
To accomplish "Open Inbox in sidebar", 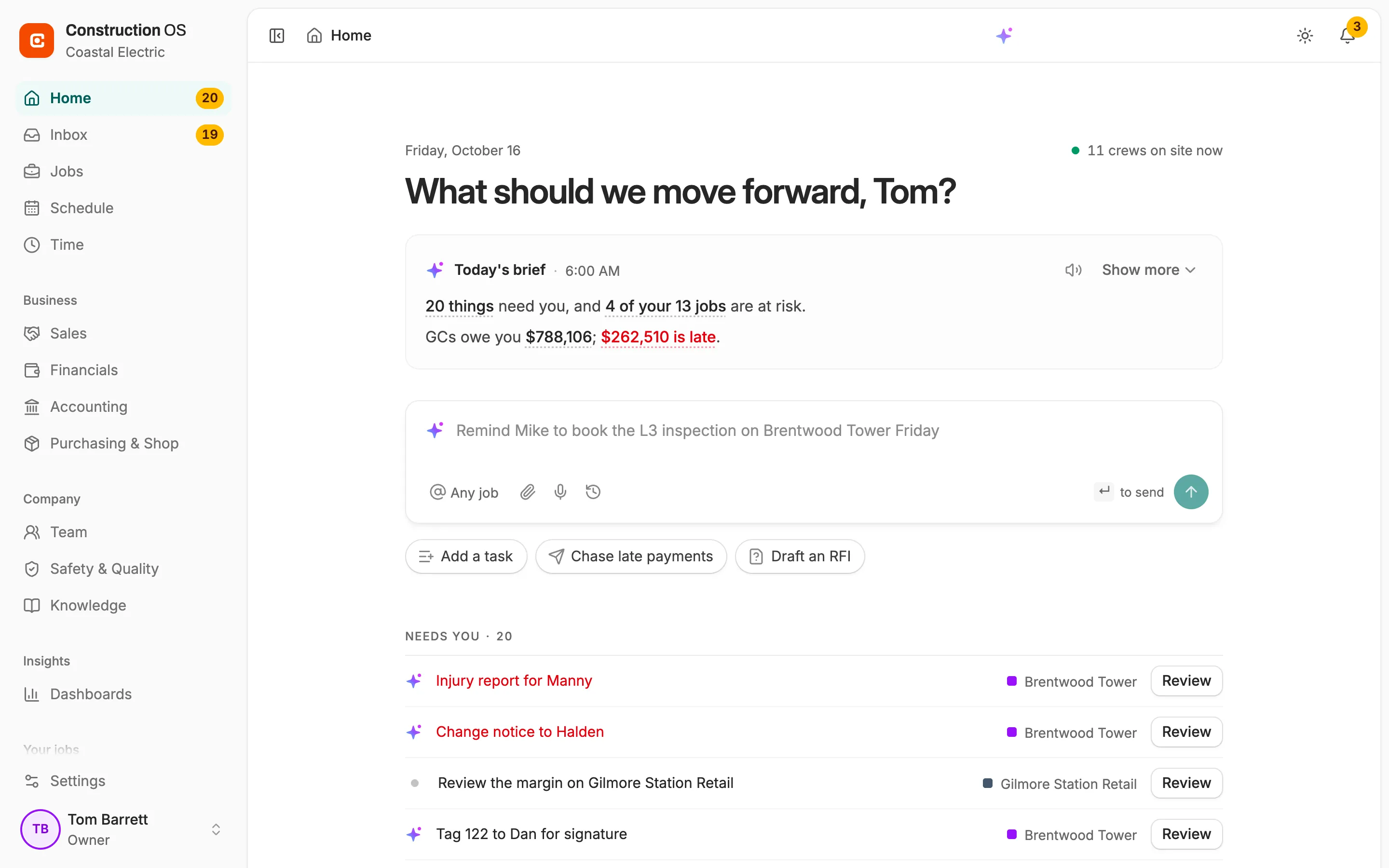I will tap(123, 135).
